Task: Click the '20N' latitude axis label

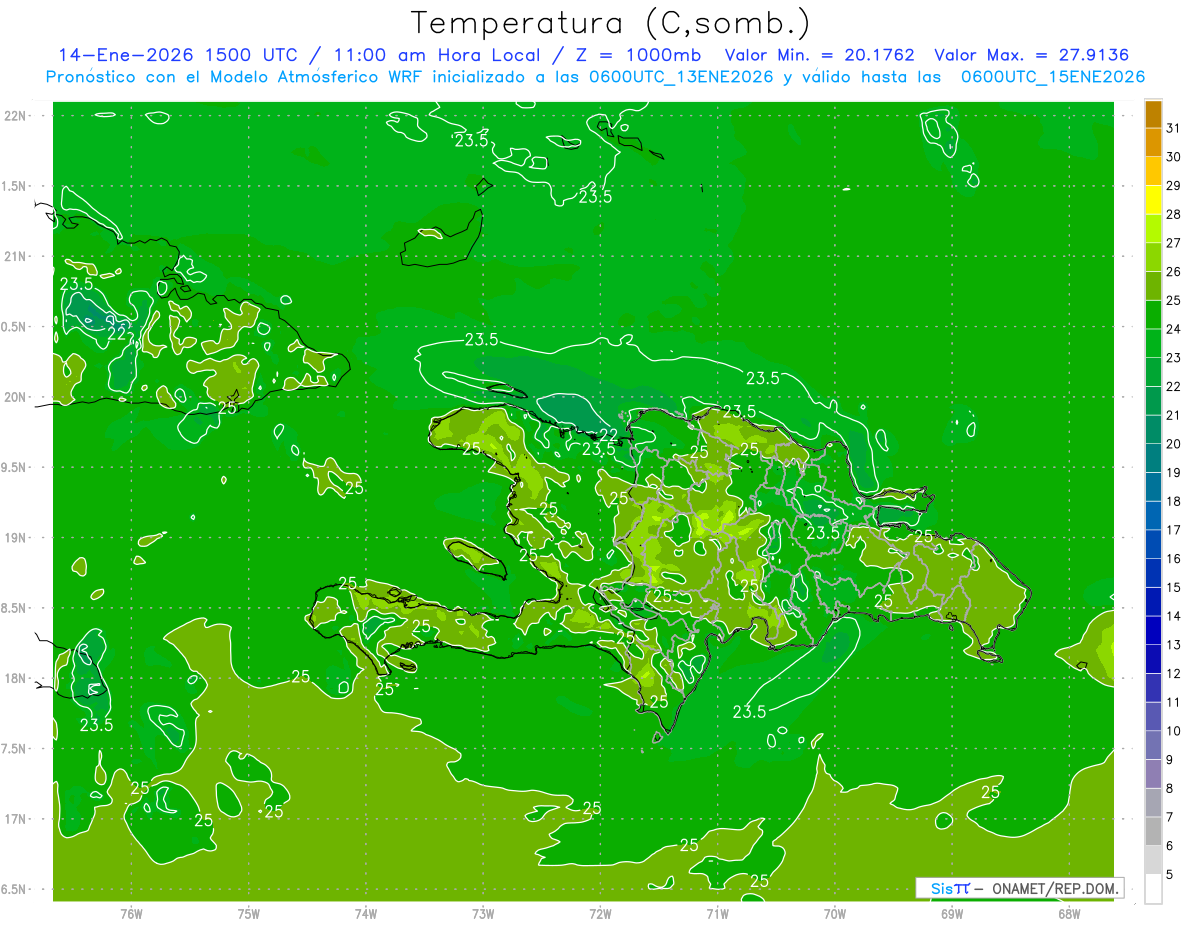Action: 17,397
